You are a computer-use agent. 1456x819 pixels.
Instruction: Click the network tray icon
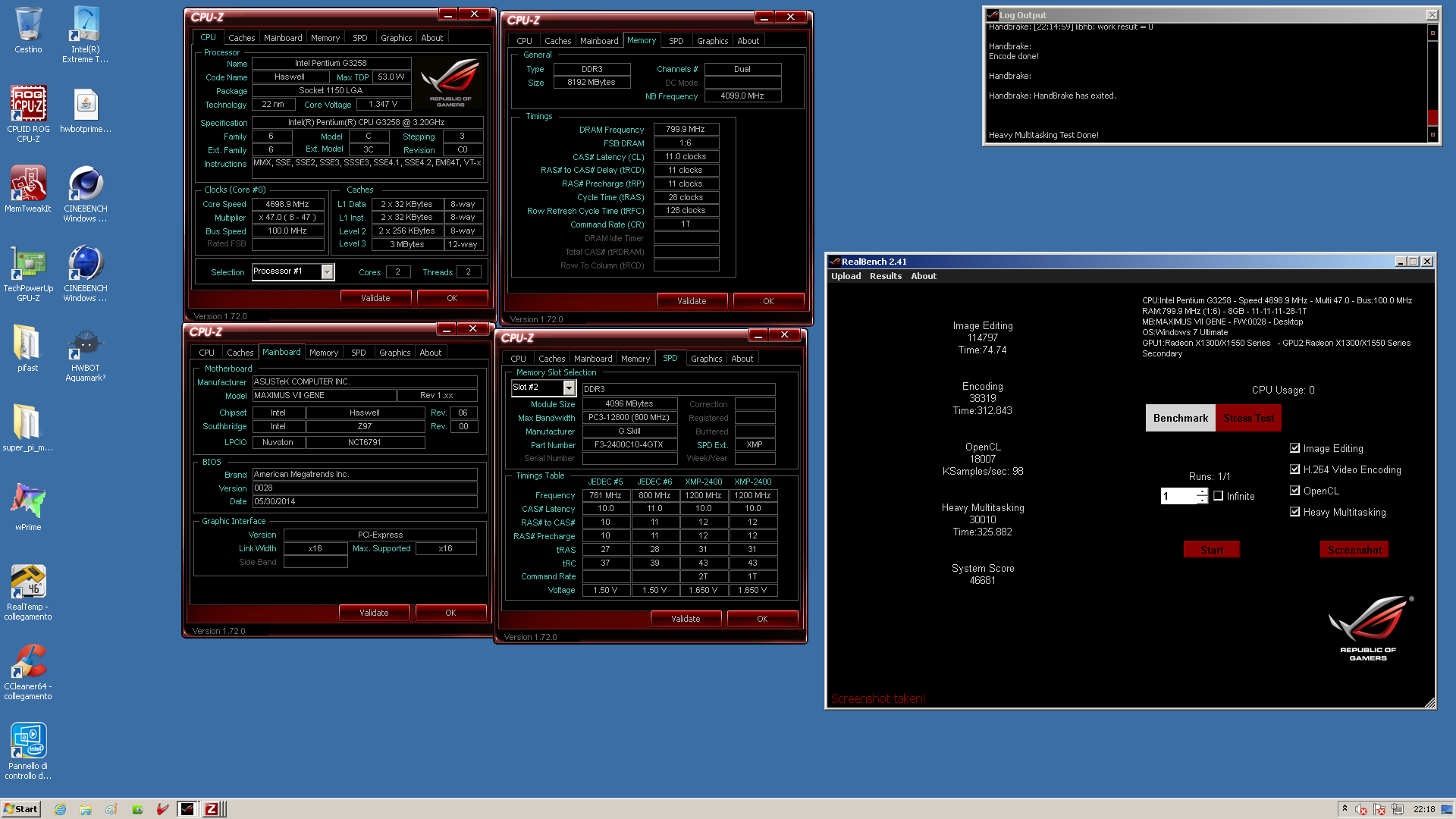click(x=1398, y=809)
